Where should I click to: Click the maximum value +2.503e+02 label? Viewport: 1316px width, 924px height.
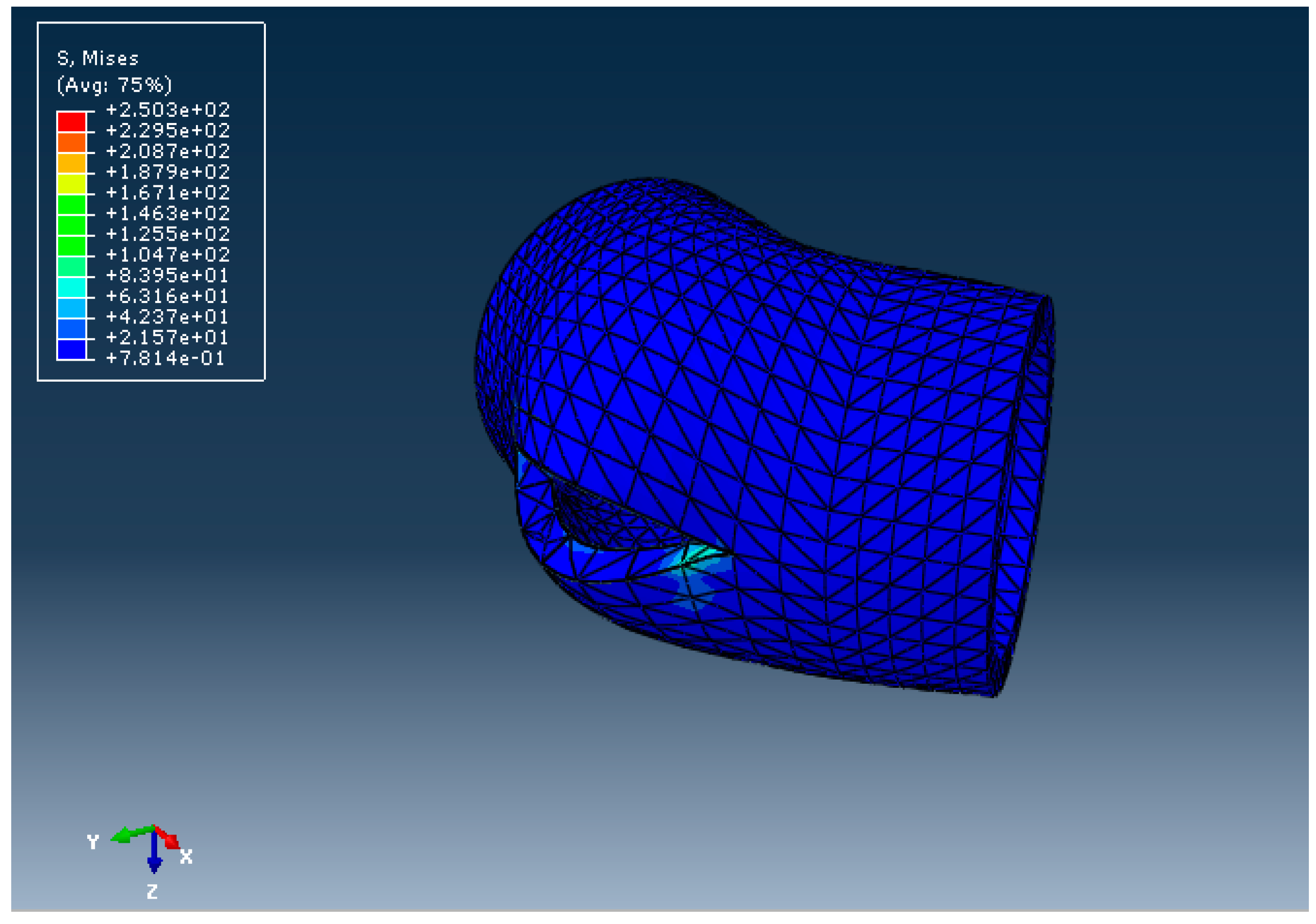[168, 110]
